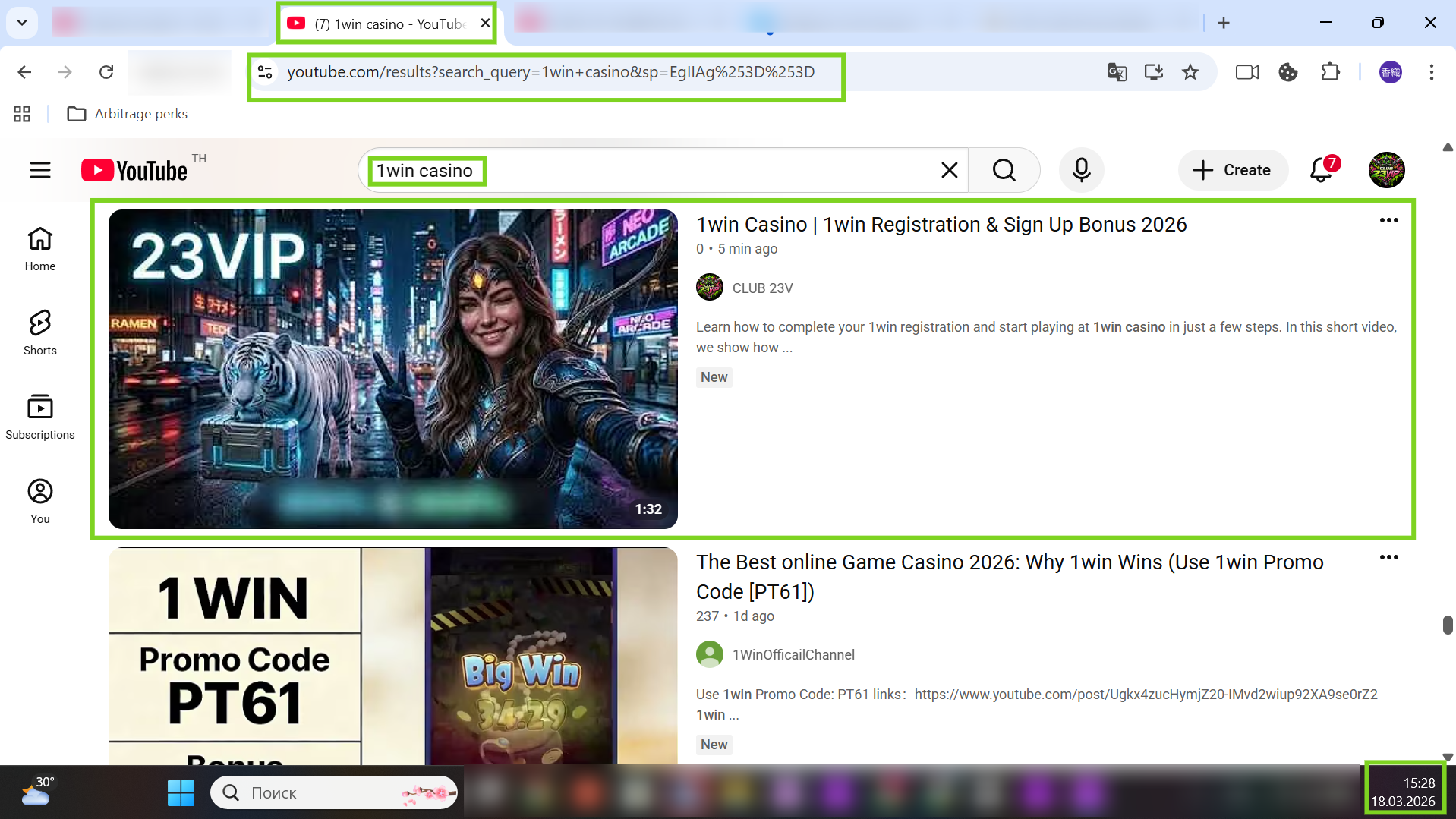Go to Shorts in sidebar
This screenshot has height=819, width=1456.
pos(40,332)
